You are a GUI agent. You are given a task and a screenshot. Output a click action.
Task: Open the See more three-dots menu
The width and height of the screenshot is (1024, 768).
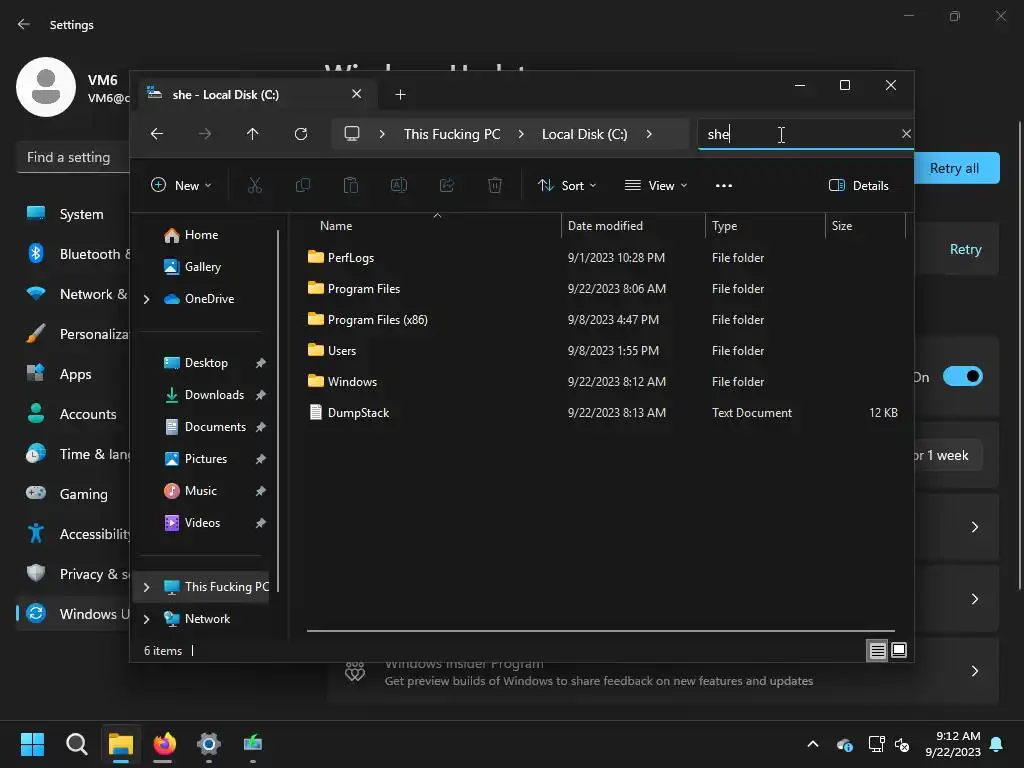(724, 185)
